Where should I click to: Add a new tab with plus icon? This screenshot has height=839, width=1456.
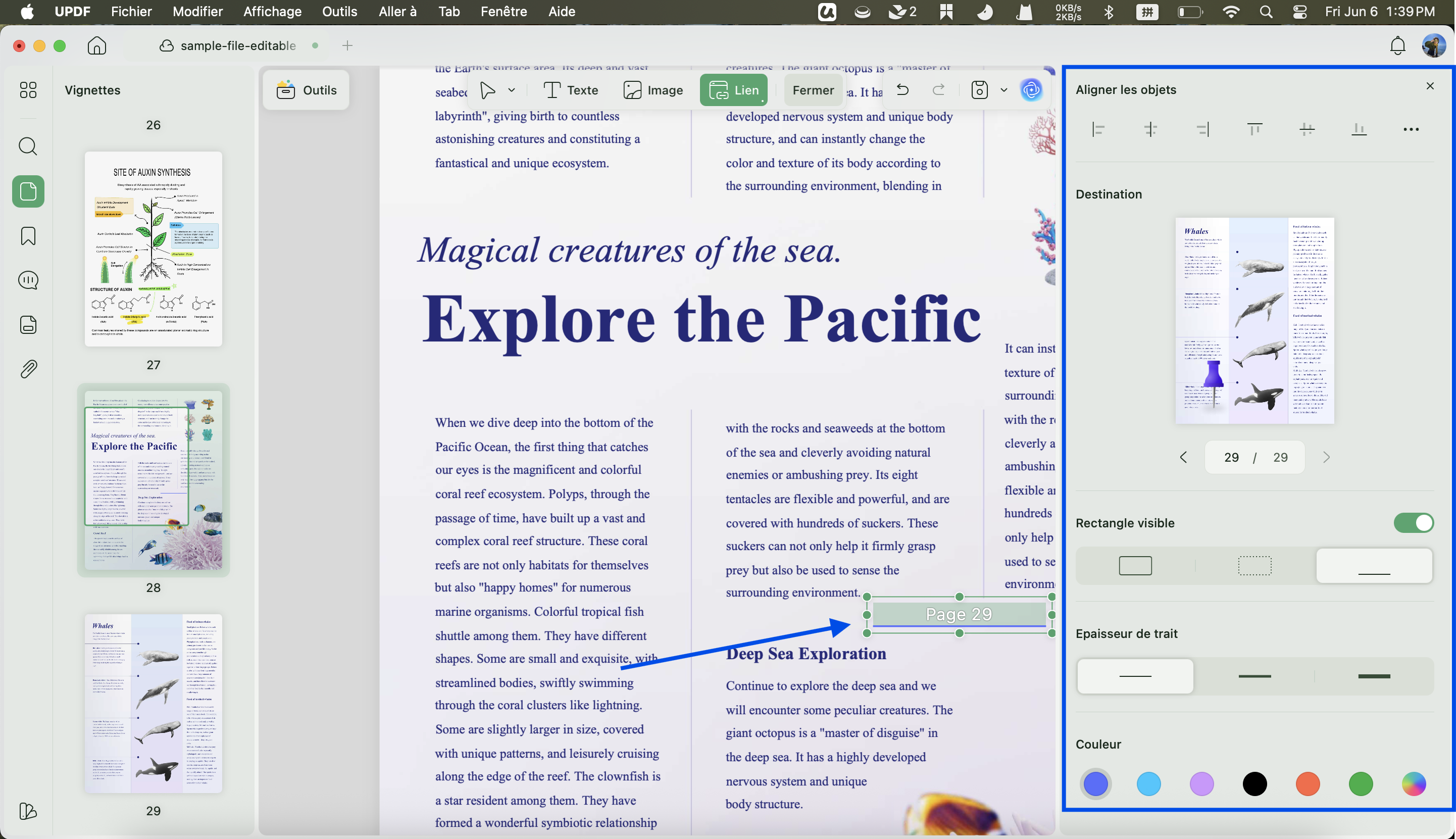[347, 45]
